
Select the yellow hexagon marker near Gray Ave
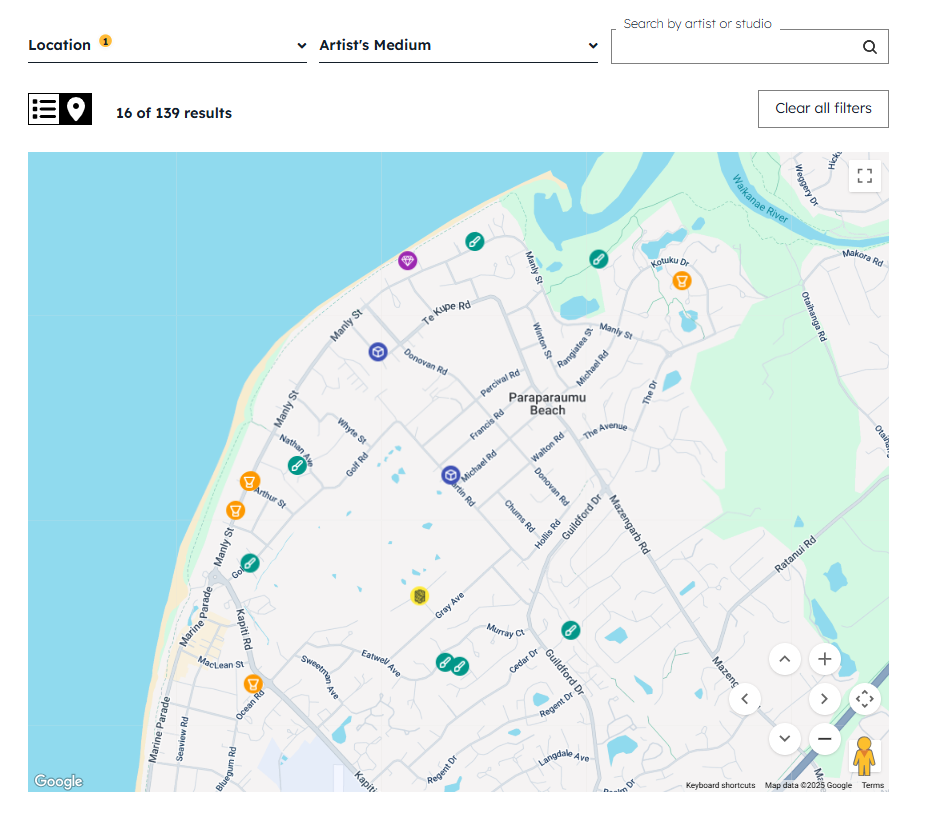[x=420, y=596]
